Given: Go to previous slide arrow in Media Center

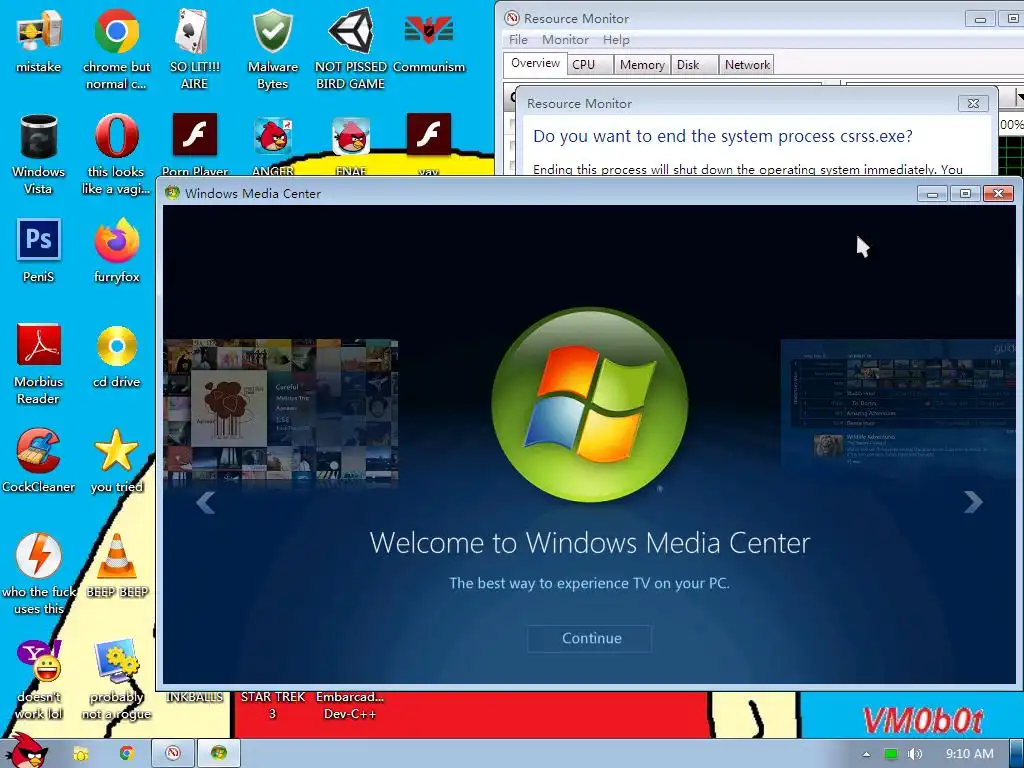Looking at the screenshot, I should tap(206, 502).
